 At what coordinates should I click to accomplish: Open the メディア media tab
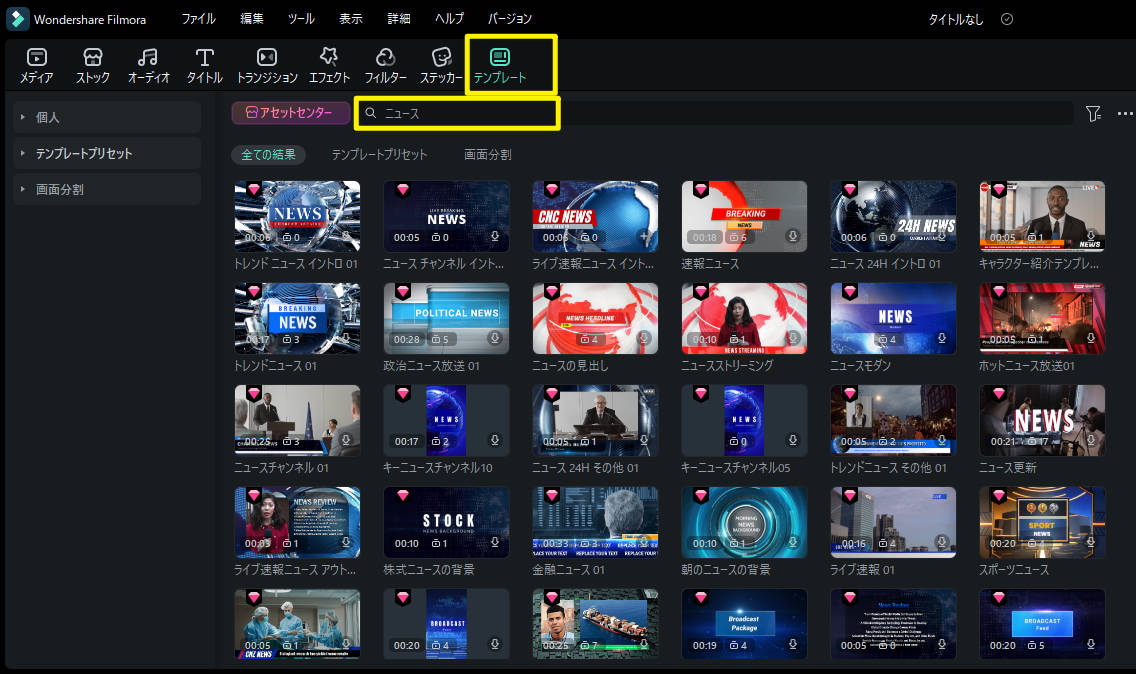pos(37,65)
